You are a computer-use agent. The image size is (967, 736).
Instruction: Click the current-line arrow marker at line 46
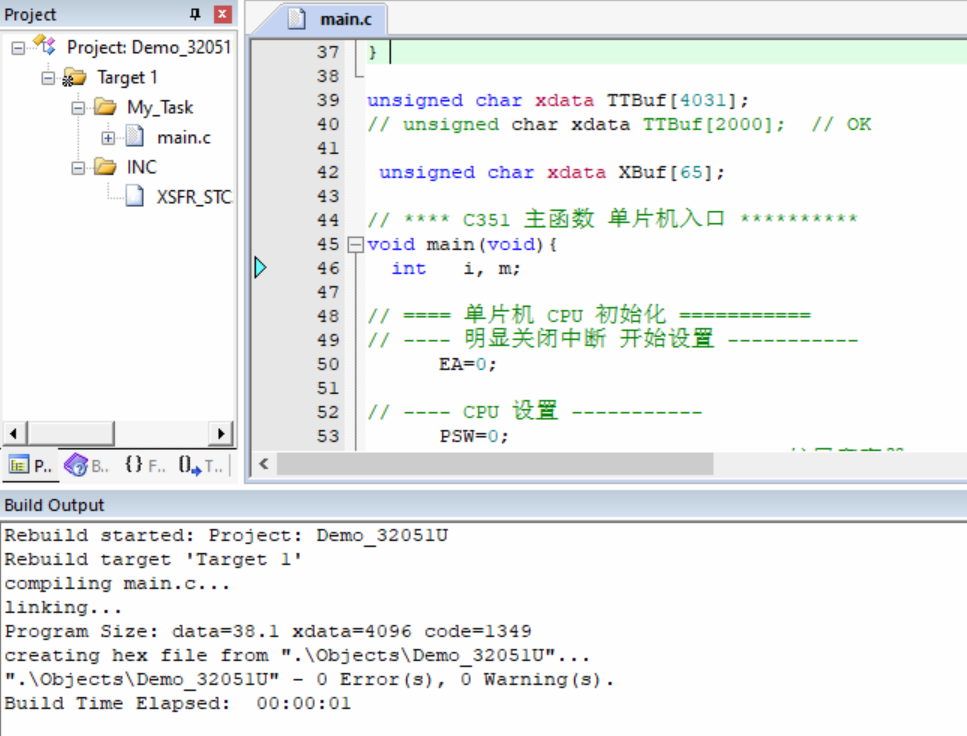click(260, 268)
